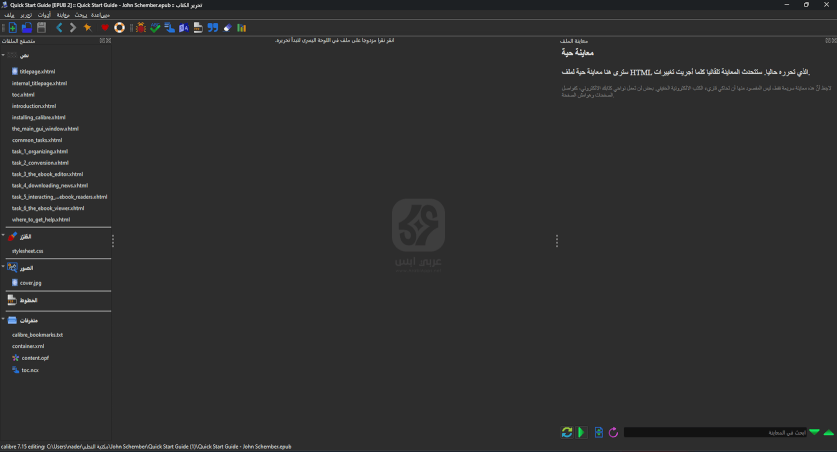Click the bar chart reports icon

click(x=241, y=28)
